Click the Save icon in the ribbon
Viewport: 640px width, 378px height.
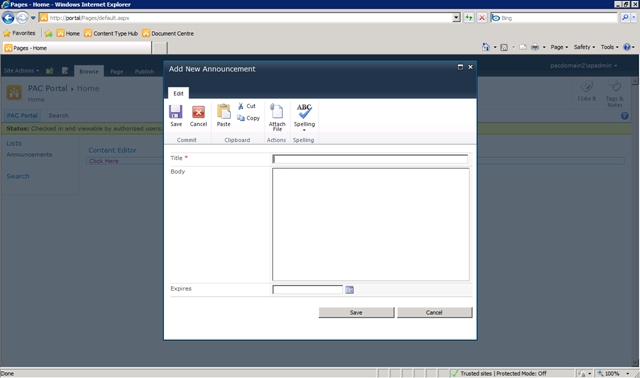click(176, 112)
